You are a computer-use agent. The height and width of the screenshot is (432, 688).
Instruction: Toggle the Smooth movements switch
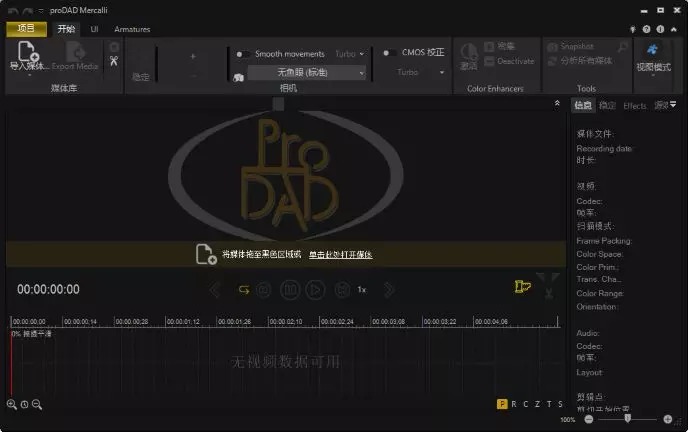tap(241, 54)
